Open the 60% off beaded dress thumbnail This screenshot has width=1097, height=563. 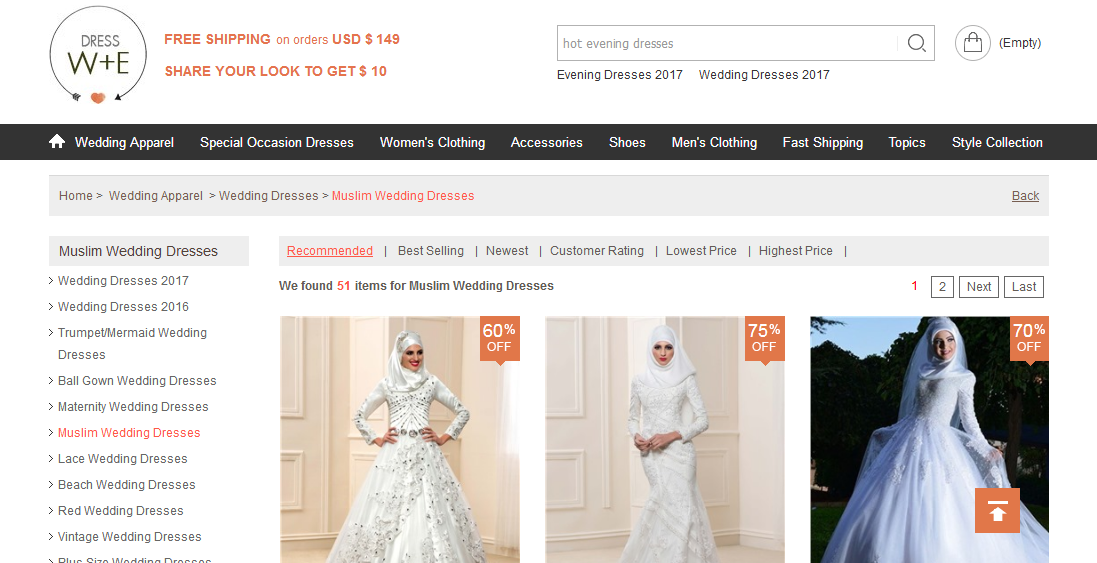(399, 440)
